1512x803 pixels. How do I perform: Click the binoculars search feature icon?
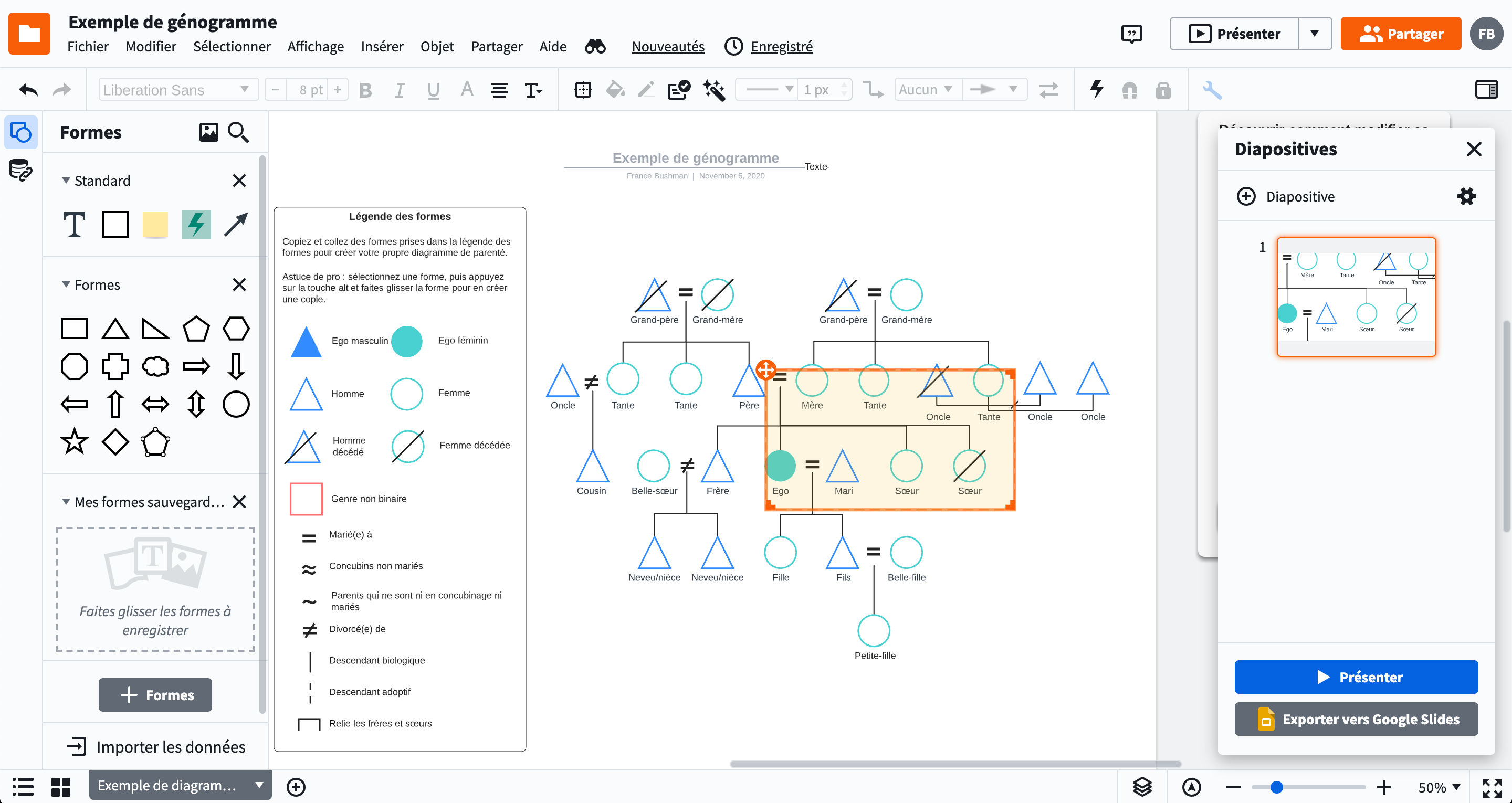pos(595,46)
